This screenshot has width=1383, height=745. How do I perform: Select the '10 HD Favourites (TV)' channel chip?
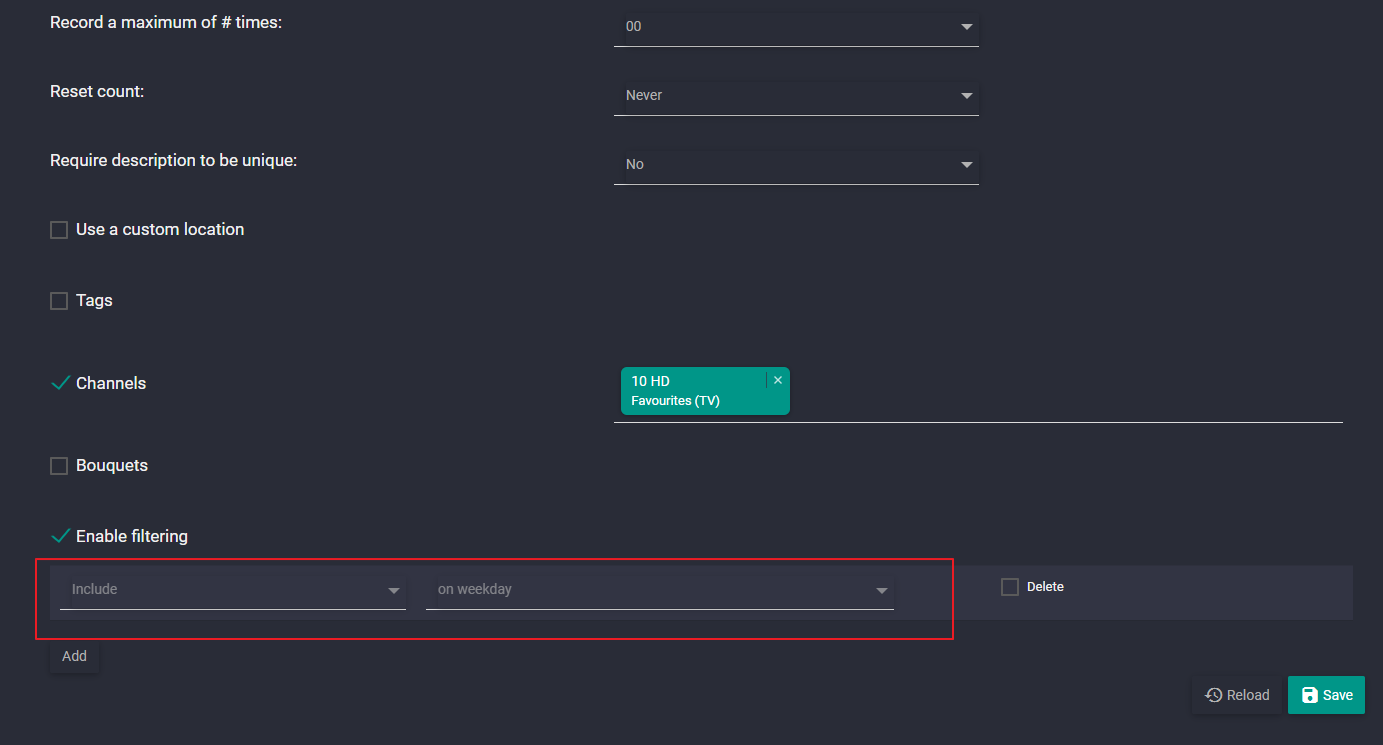tap(695, 390)
